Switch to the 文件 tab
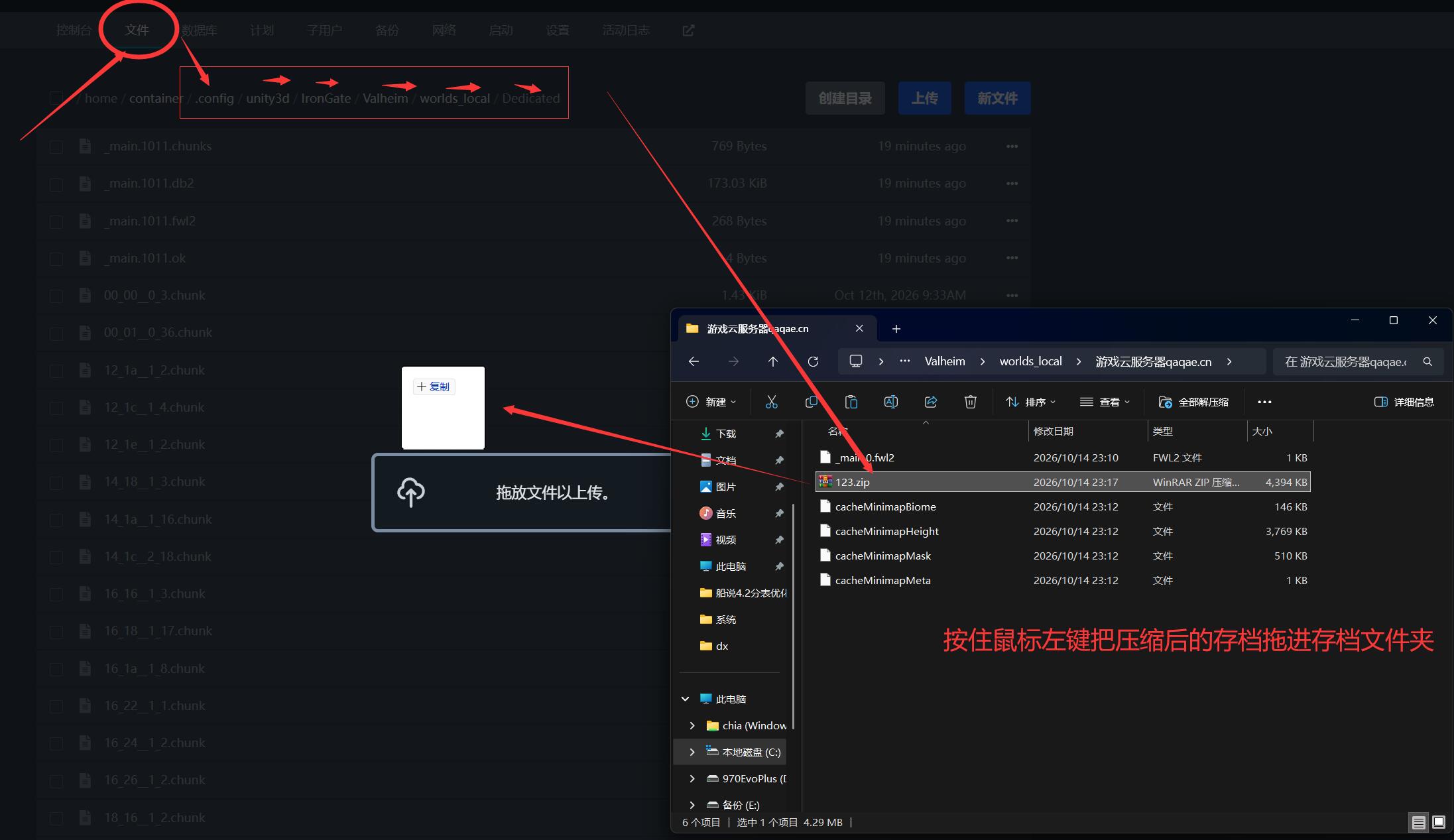Screen dimensions: 1454x840 [x=137, y=30]
